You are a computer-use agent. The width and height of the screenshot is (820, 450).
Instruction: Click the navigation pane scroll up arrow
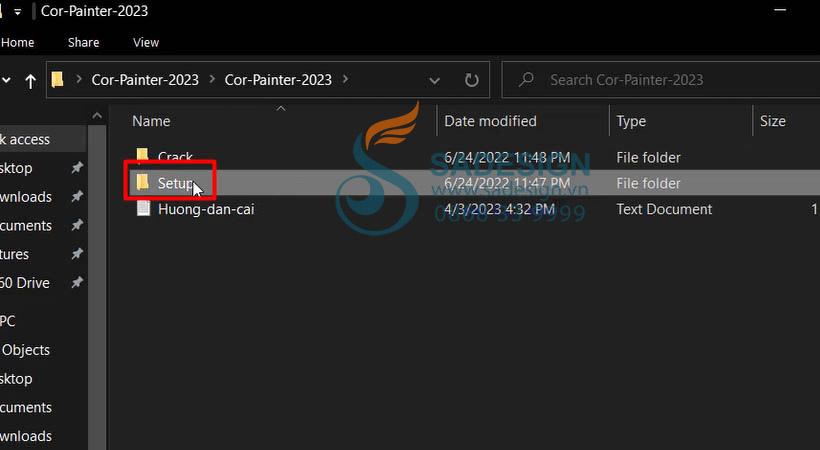(97, 116)
